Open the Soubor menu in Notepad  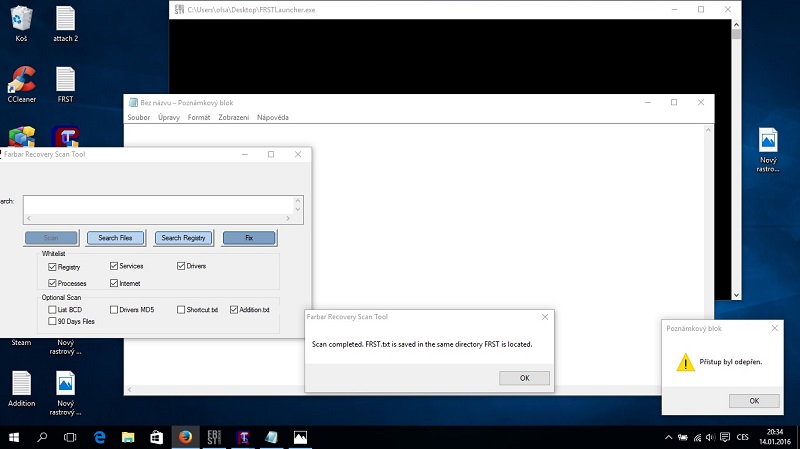point(138,117)
